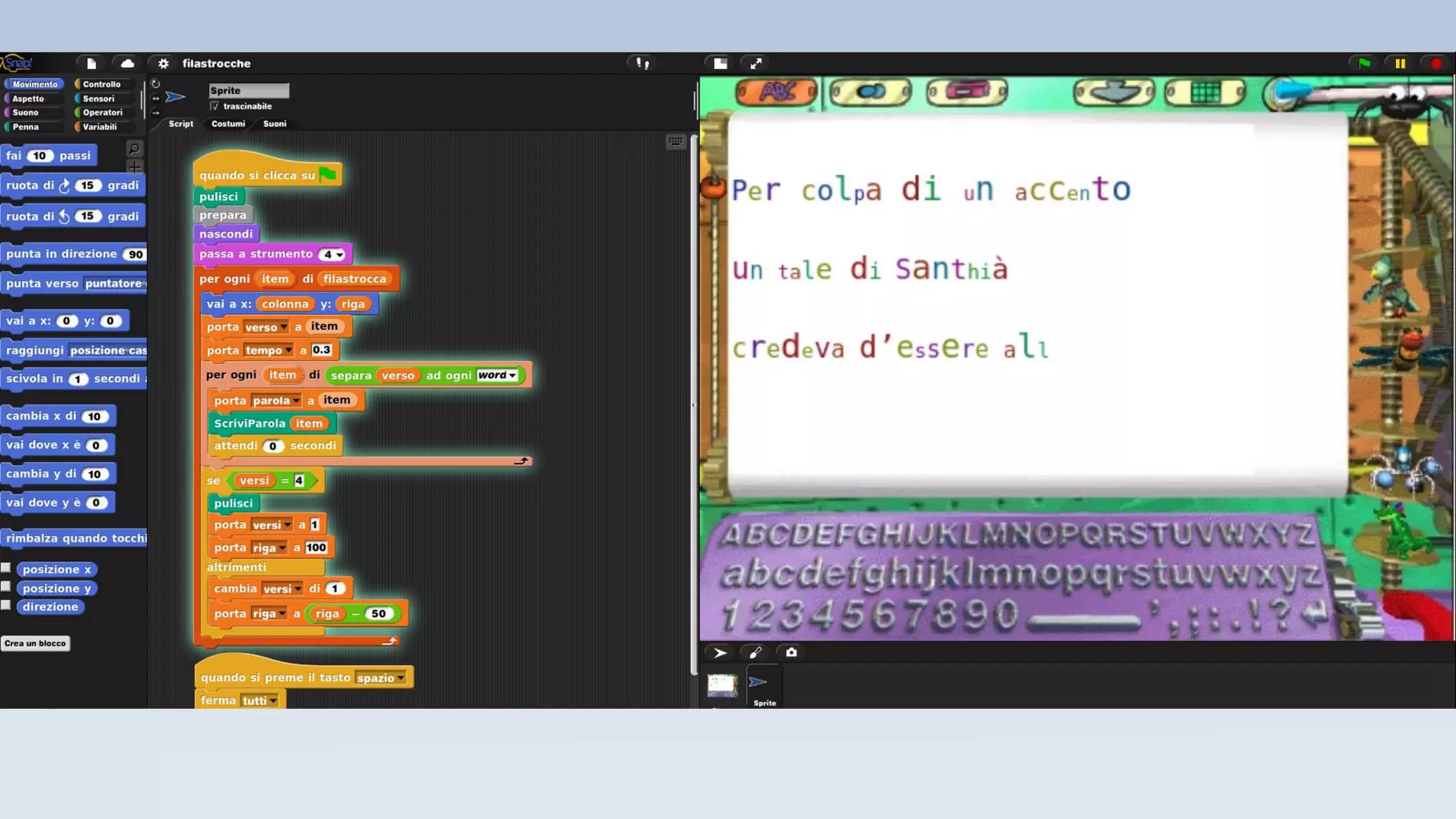
Task: Click the green flag run button
Action: pos(1364,63)
